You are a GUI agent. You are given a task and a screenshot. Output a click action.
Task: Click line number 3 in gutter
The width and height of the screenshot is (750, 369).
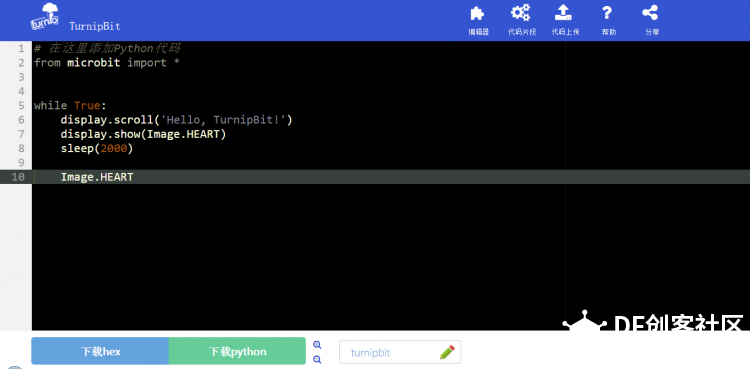coord(21,77)
